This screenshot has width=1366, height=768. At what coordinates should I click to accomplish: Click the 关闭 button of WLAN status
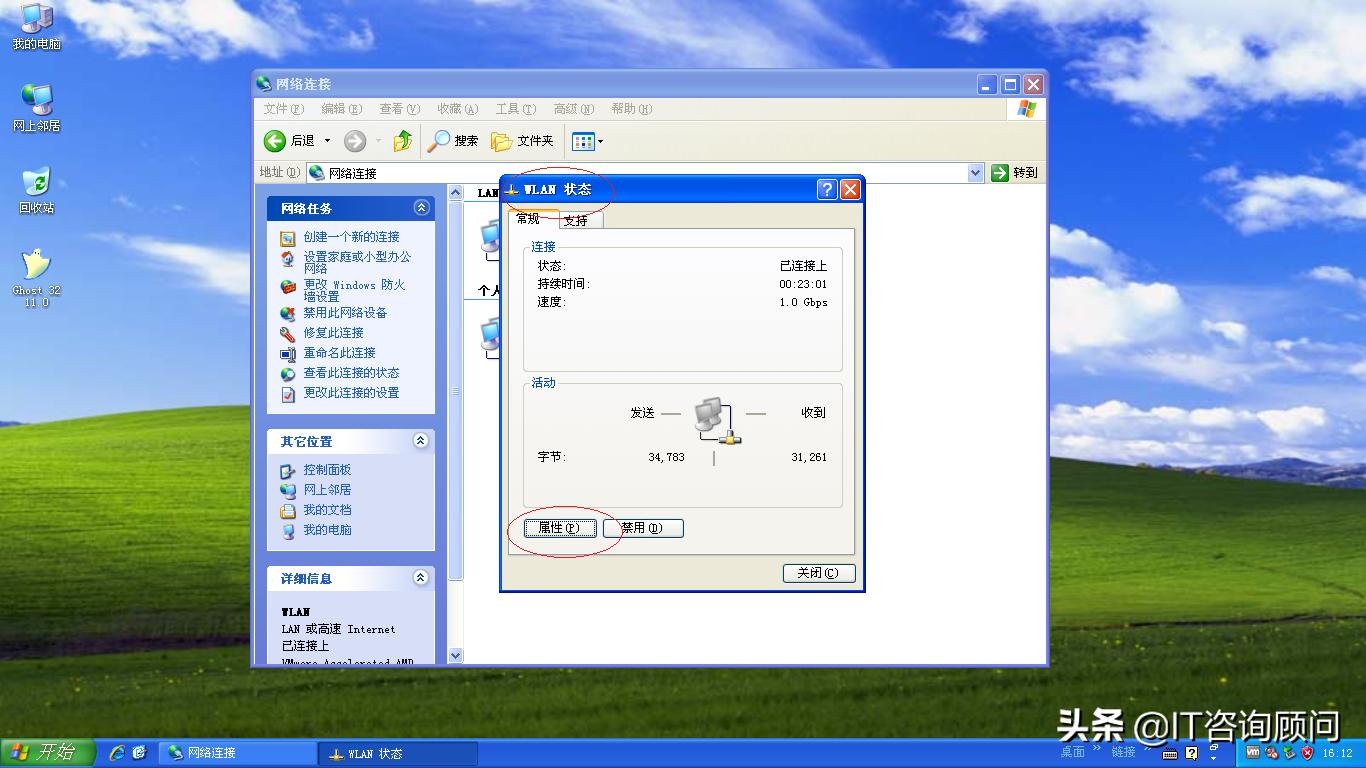click(818, 573)
